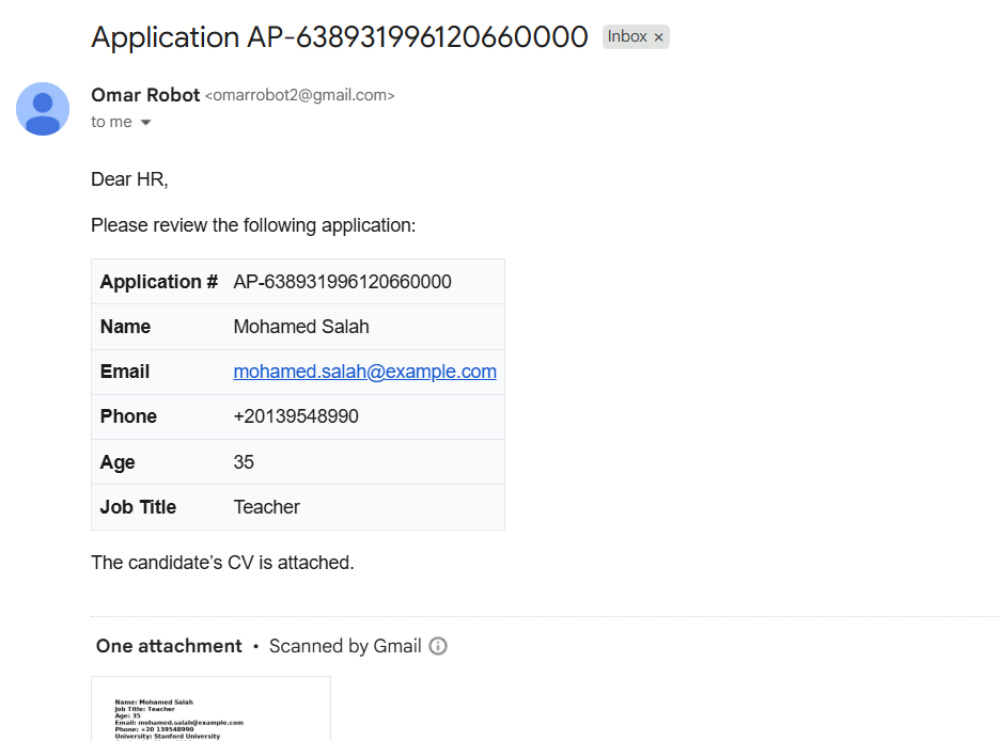Click the 'Name' row label
The width and height of the screenshot is (1000, 750).
coord(125,327)
